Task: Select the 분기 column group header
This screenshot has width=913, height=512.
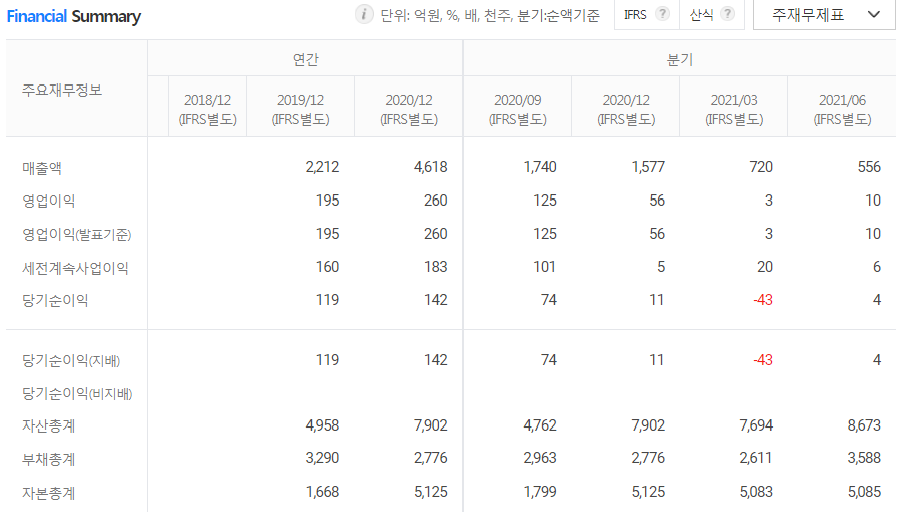Action: [680, 59]
